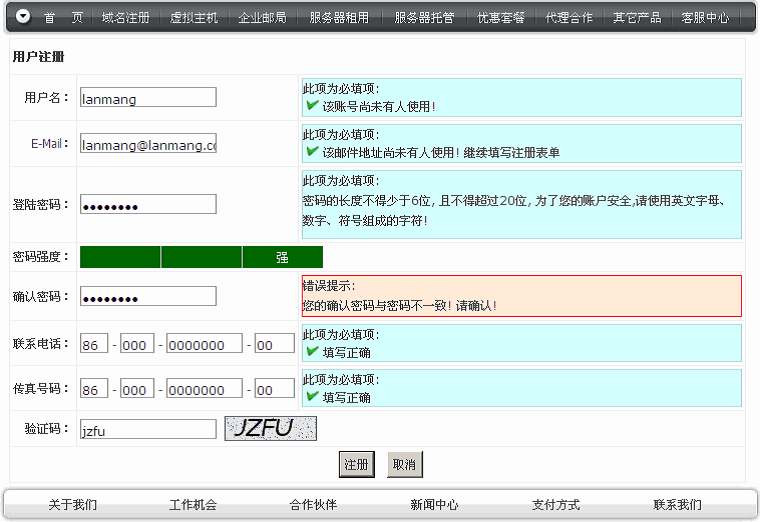Viewport: 760px width, 522px height.
Task: Click the password length hint text 密码的长度不得少于6位
Action: 366,201
